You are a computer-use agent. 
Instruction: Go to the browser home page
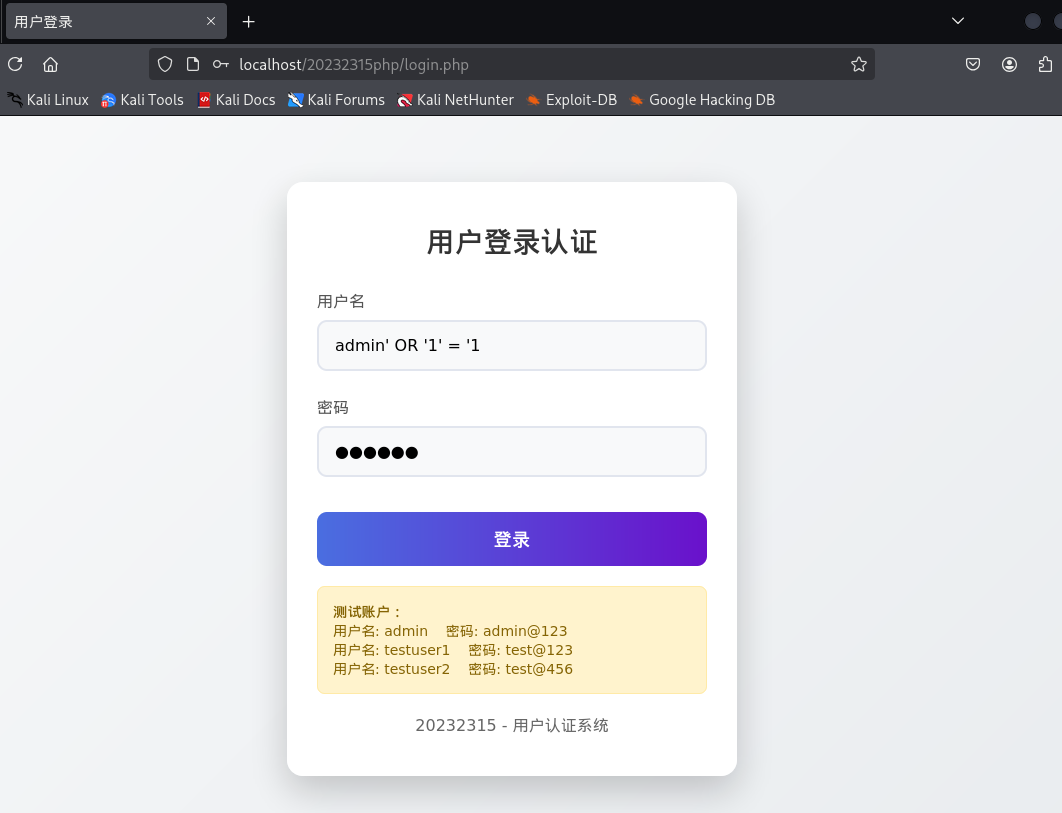[x=51, y=64]
